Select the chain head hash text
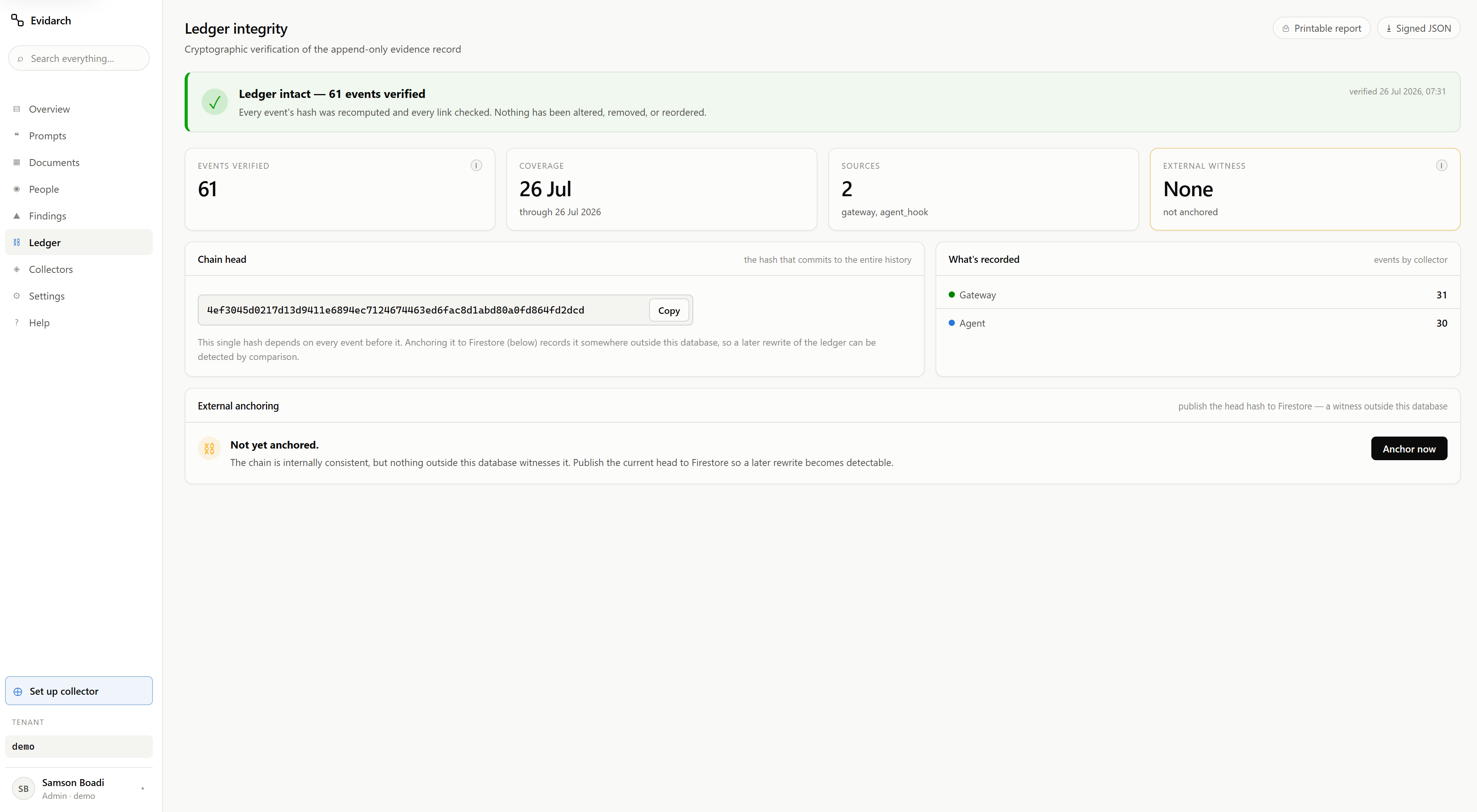This screenshot has width=1477, height=812. tap(396, 310)
